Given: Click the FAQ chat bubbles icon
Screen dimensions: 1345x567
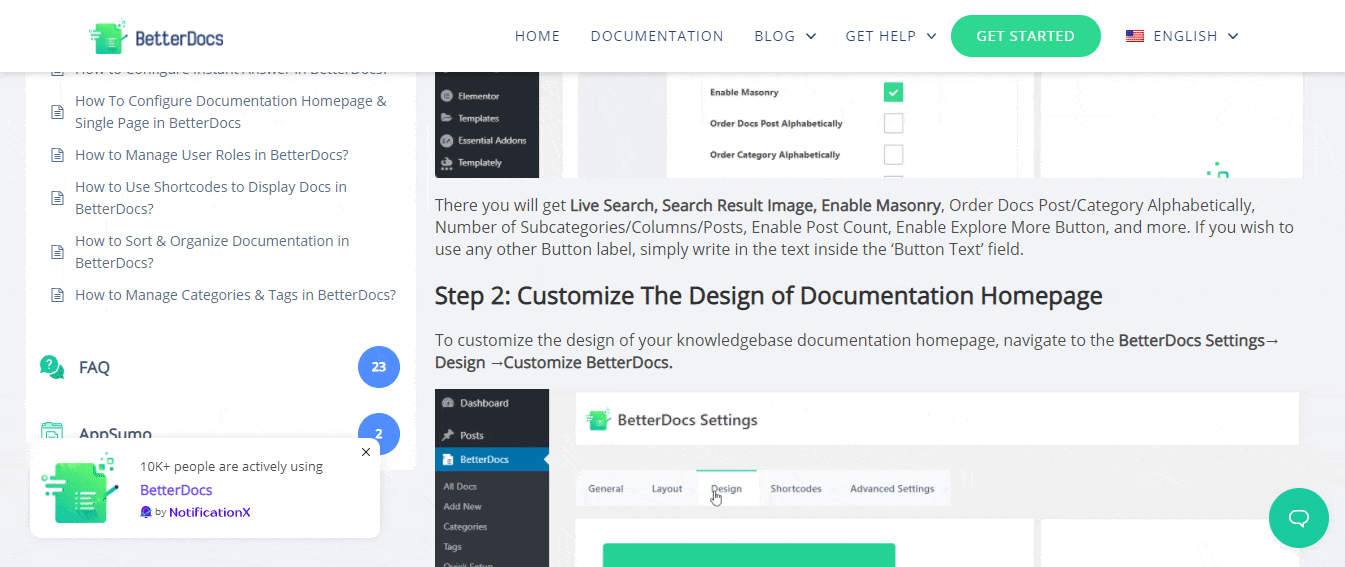Looking at the screenshot, I should pos(52,367).
